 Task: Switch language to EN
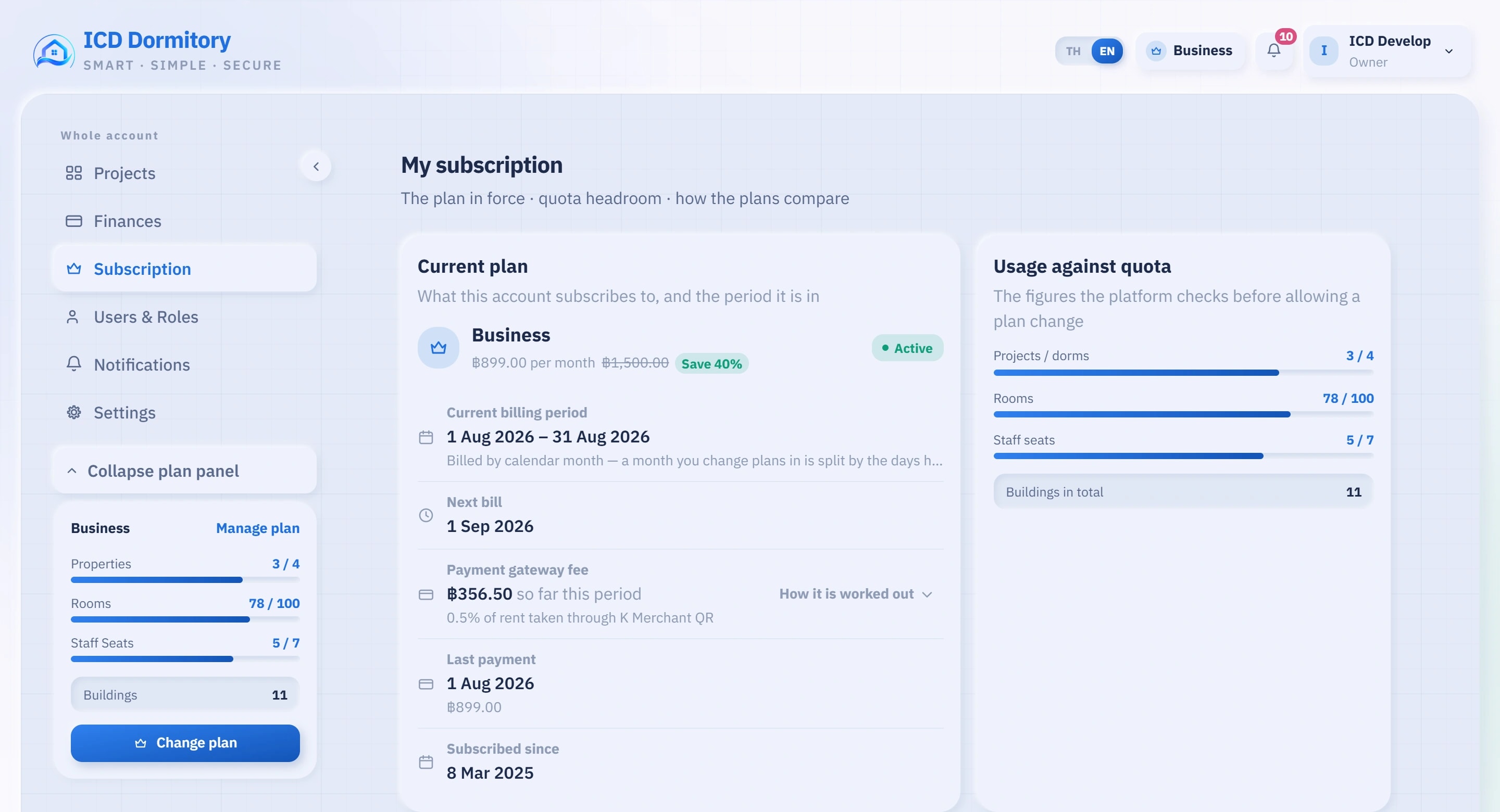(1107, 51)
